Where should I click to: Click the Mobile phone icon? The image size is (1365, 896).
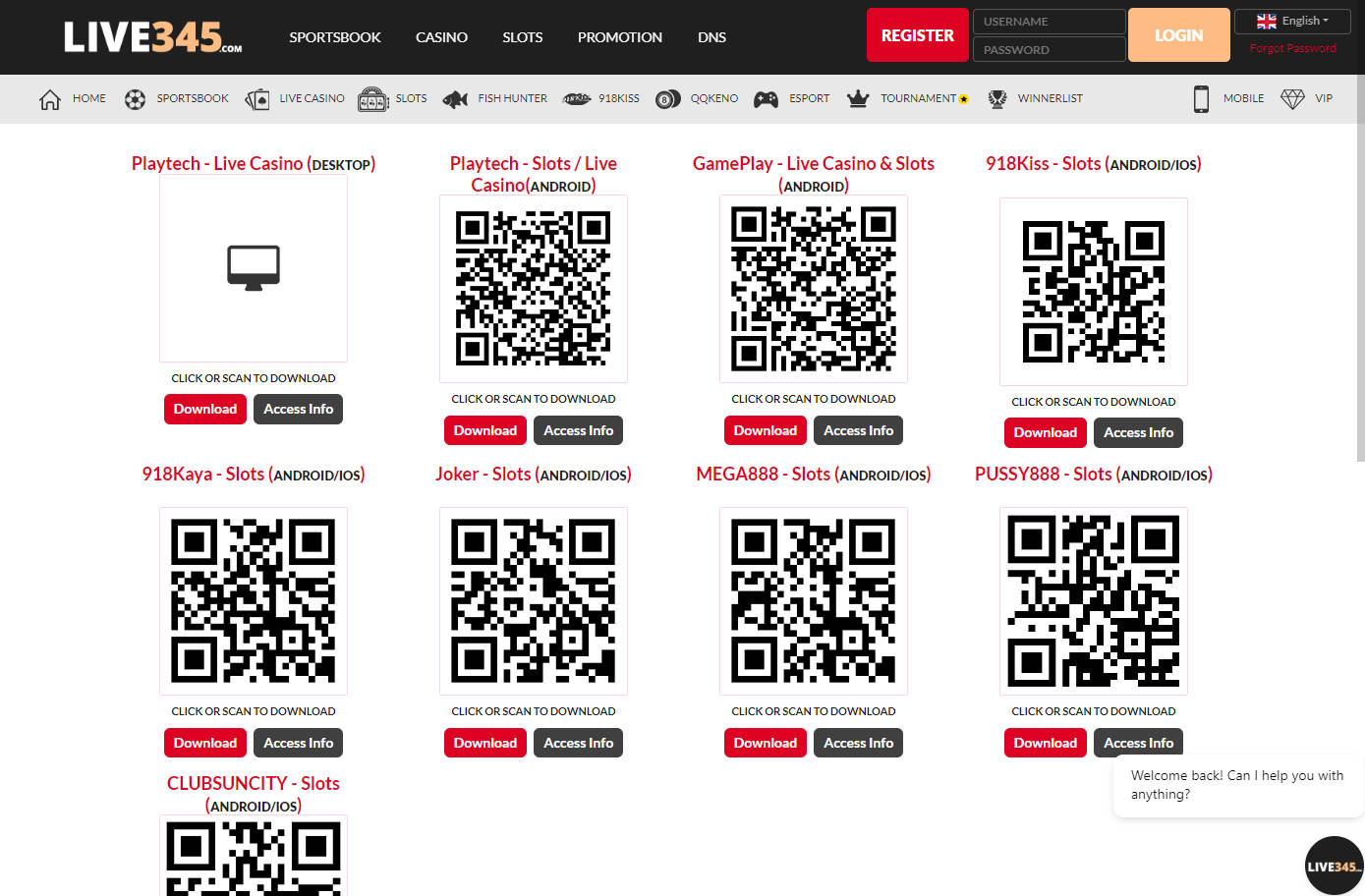1201,99
